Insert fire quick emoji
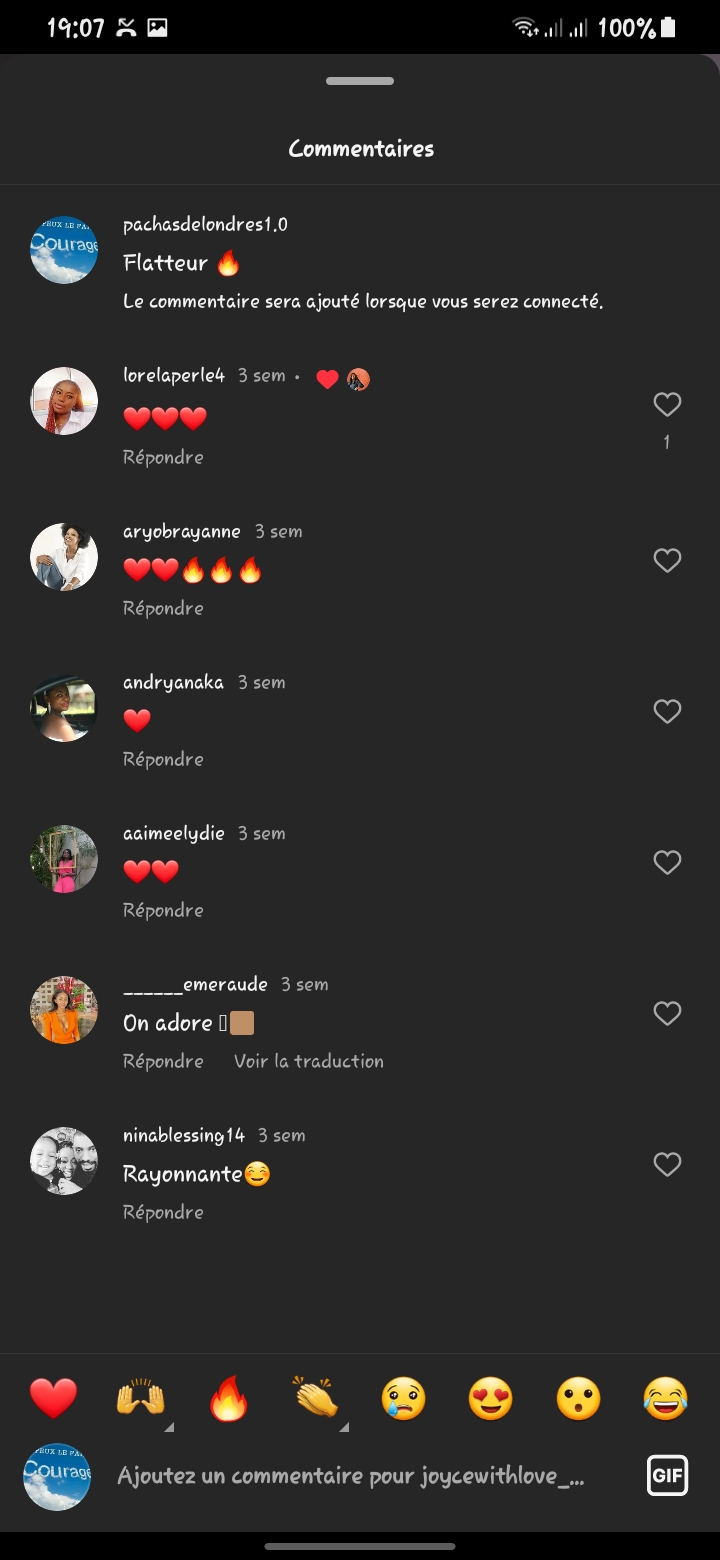 [228, 1398]
